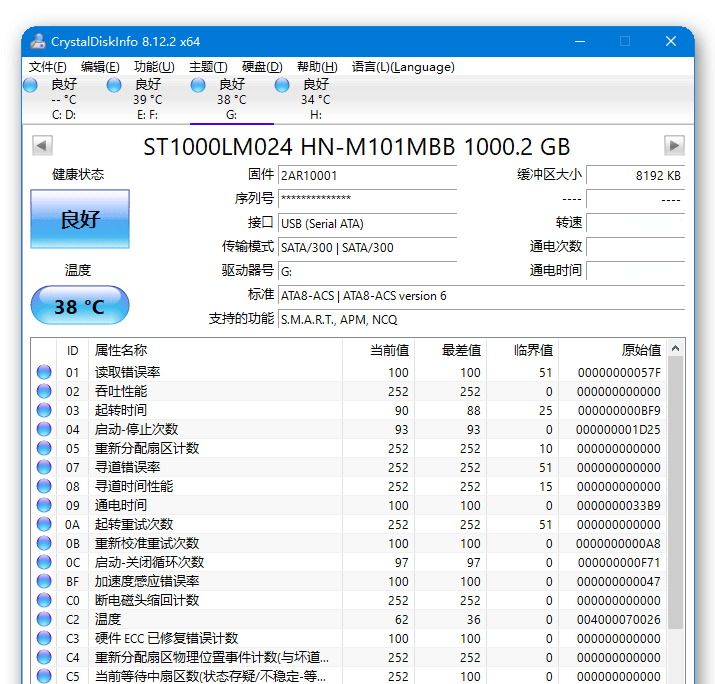Viewport: 715px width, 684px height.
Task: Click the 转速 value field
Action: tap(636, 223)
